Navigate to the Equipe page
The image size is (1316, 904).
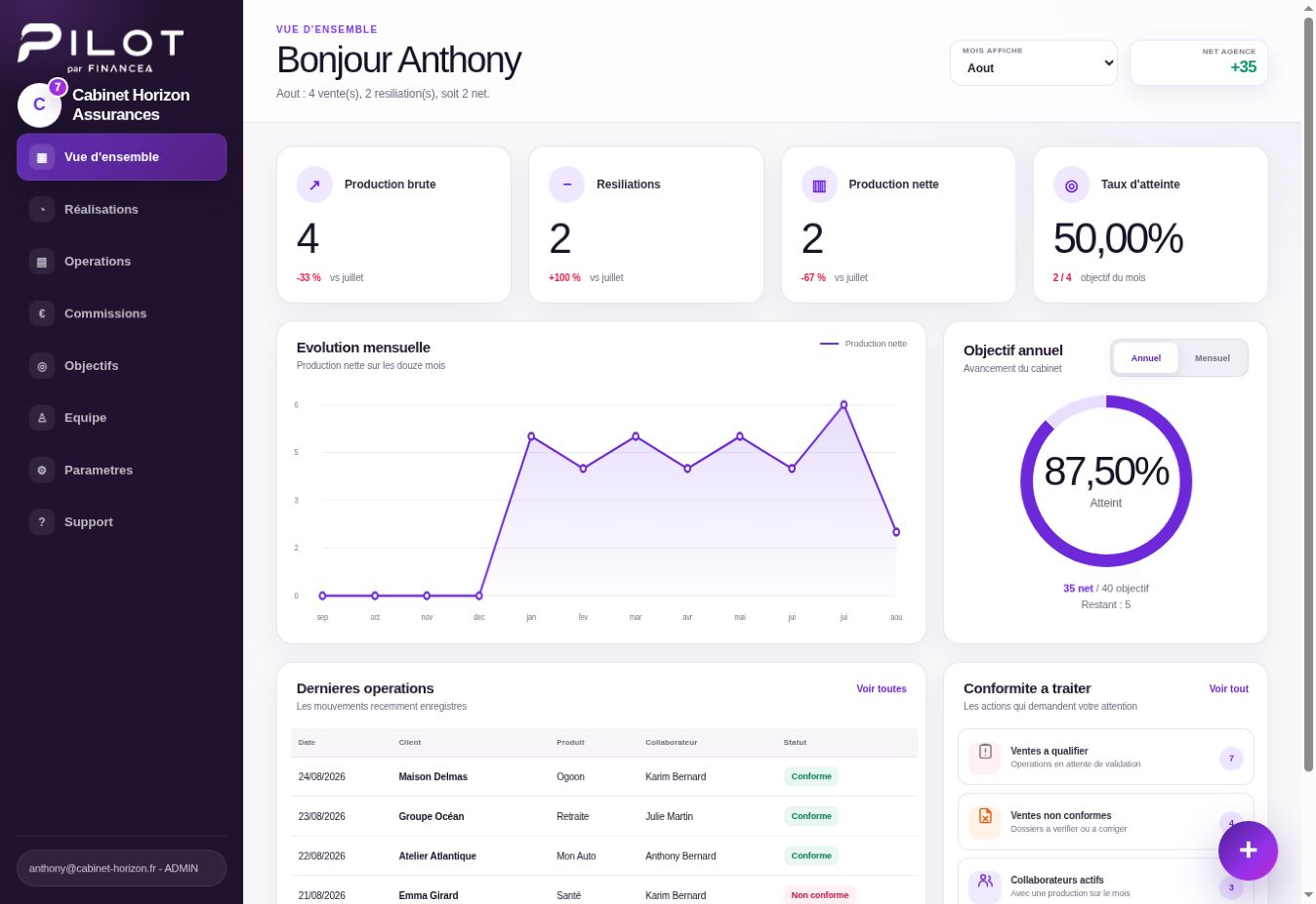[x=122, y=418]
